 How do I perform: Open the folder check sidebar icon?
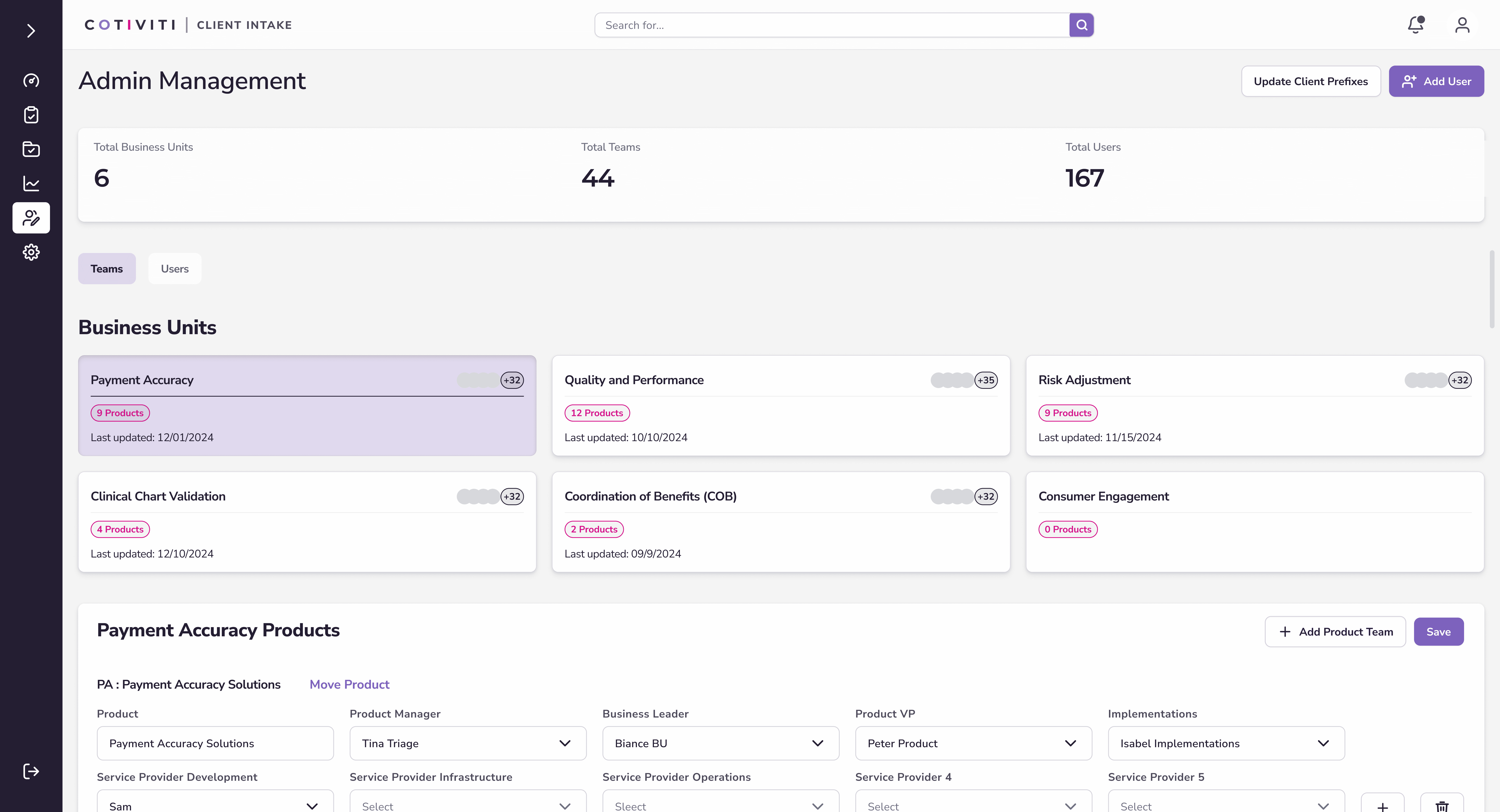pyautogui.click(x=31, y=149)
